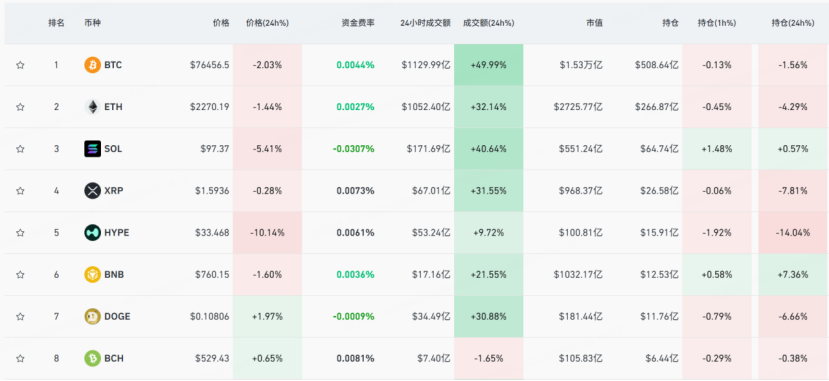Screen dimensions: 829x381
Task: Open the ETH coin name link
Action: click(x=113, y=107)
